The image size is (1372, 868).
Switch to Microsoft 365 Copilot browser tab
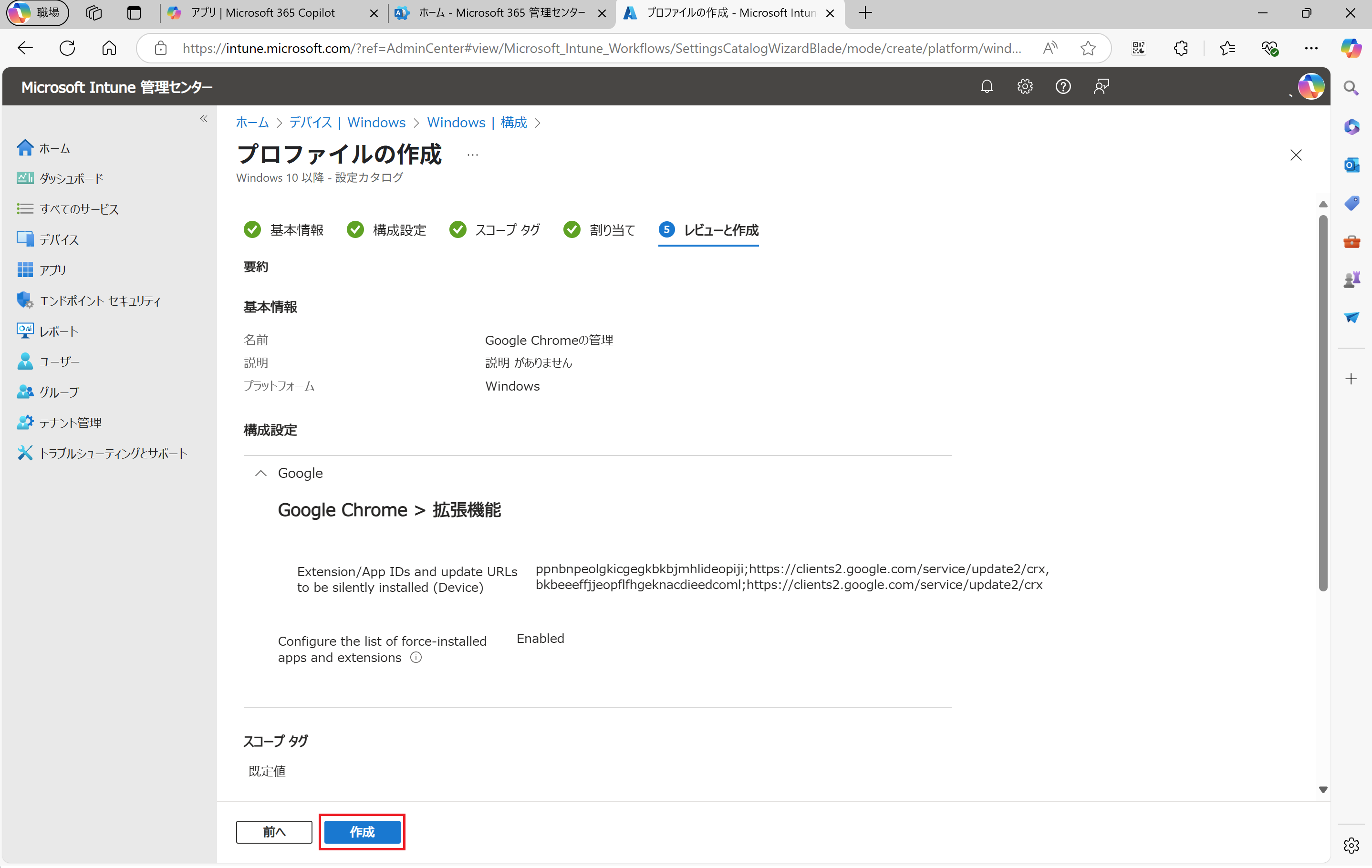pos(263,13)
